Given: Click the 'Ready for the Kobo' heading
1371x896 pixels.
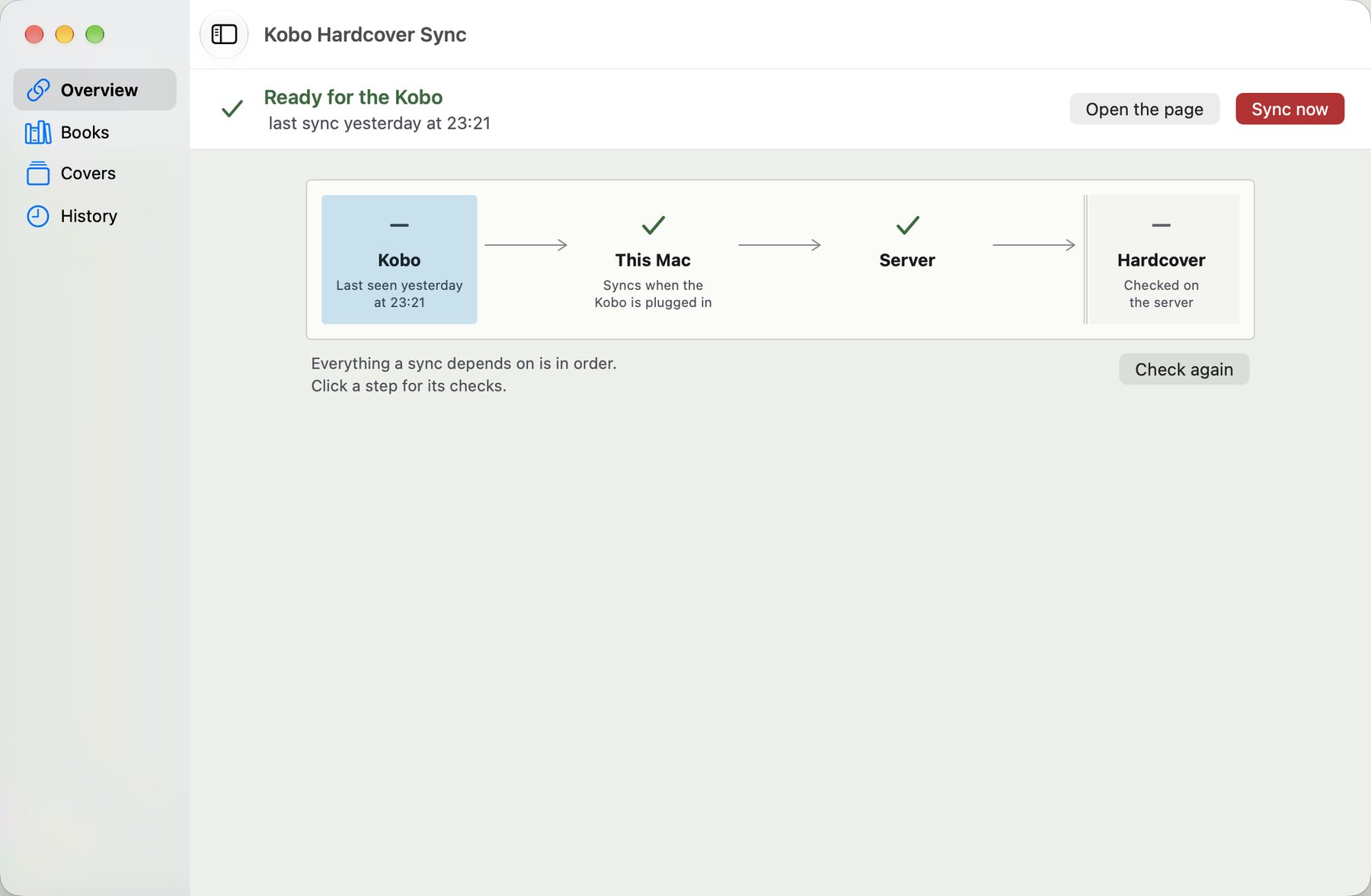Looking at the screenshot, I should pyautogui.click(x=353, y=97).
